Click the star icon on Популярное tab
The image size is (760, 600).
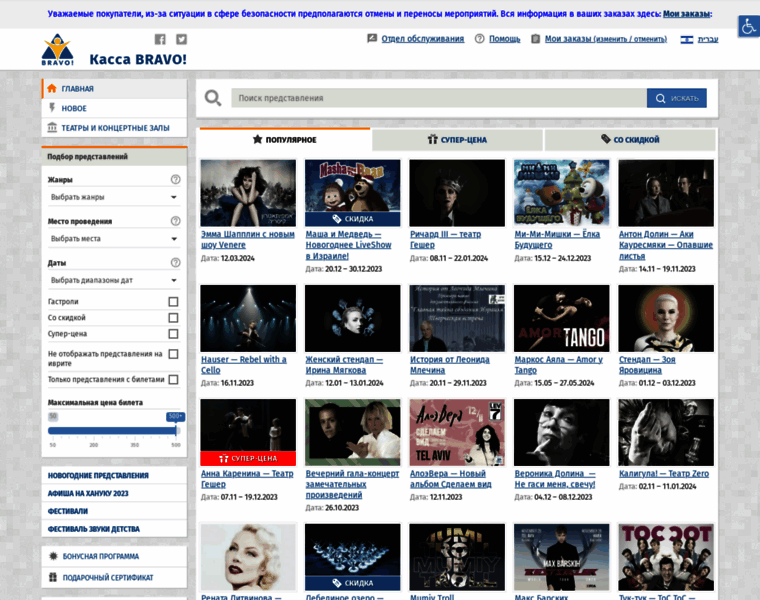tap(257, 140)
